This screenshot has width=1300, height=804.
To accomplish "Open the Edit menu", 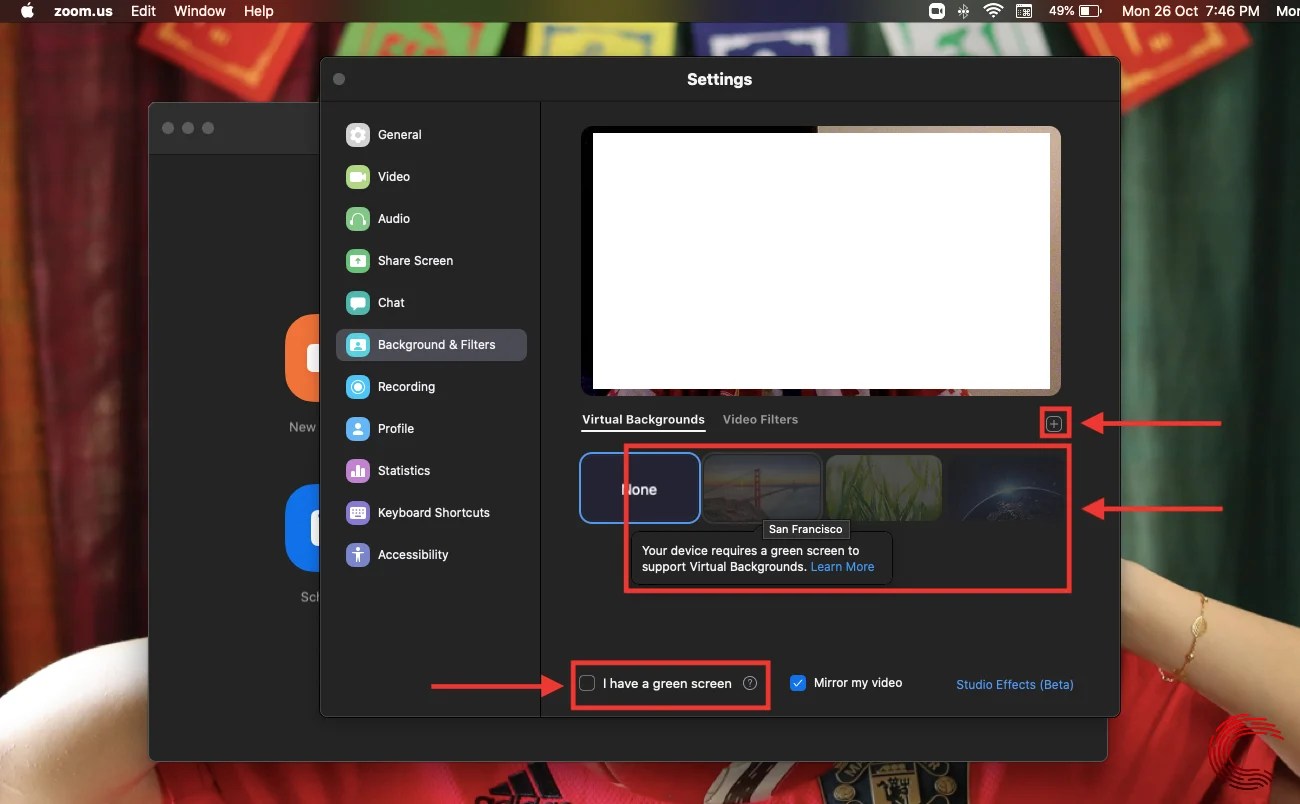I will [x=143, y=11].
